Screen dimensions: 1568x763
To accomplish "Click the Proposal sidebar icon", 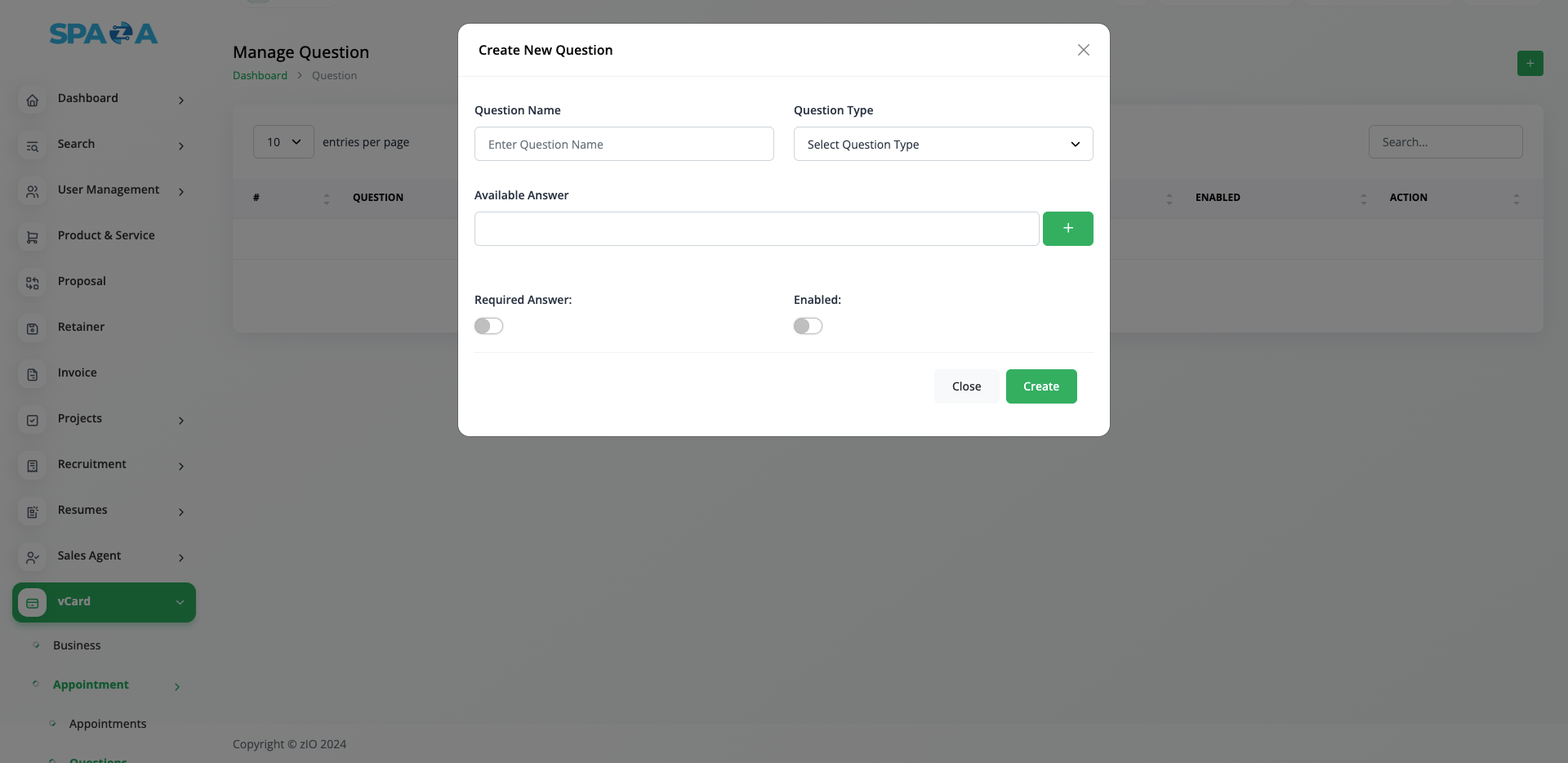I will (33, 283).
